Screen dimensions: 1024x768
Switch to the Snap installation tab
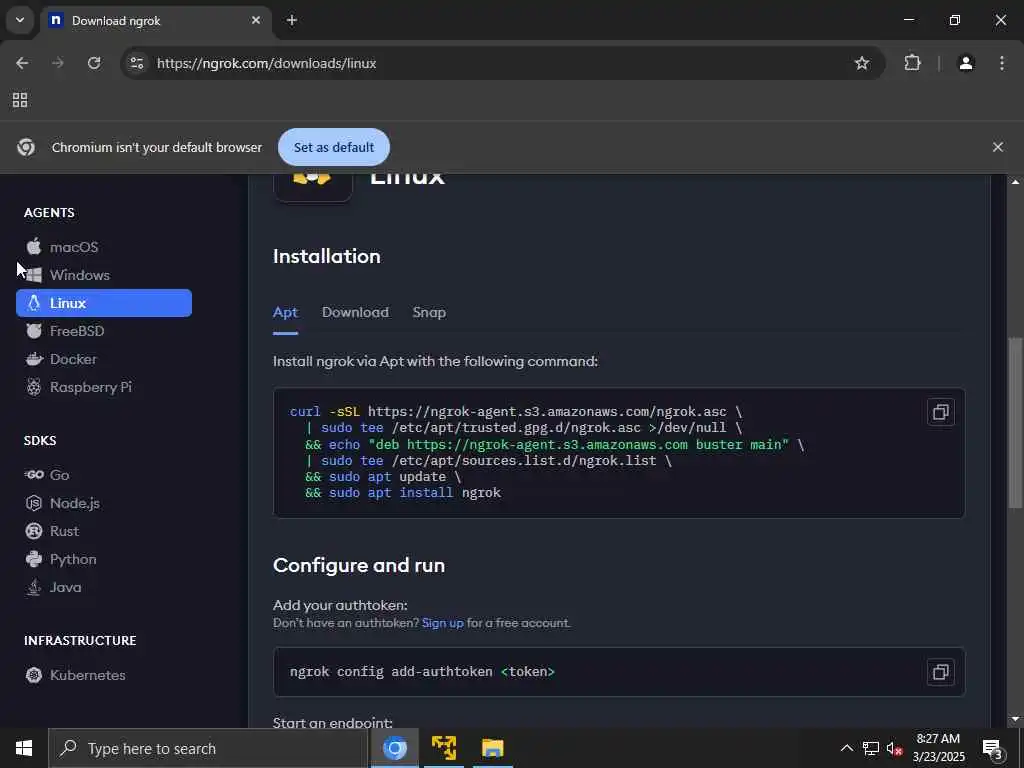pos(429,313)
